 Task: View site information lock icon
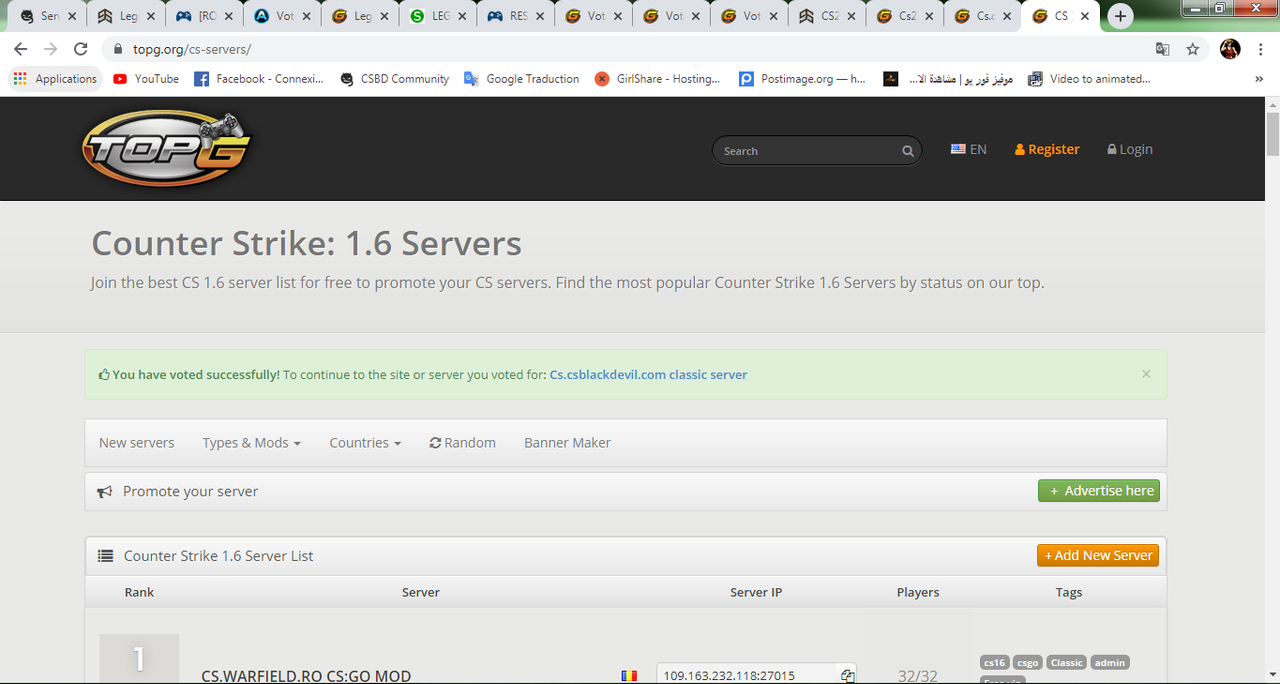click(118, 49)
